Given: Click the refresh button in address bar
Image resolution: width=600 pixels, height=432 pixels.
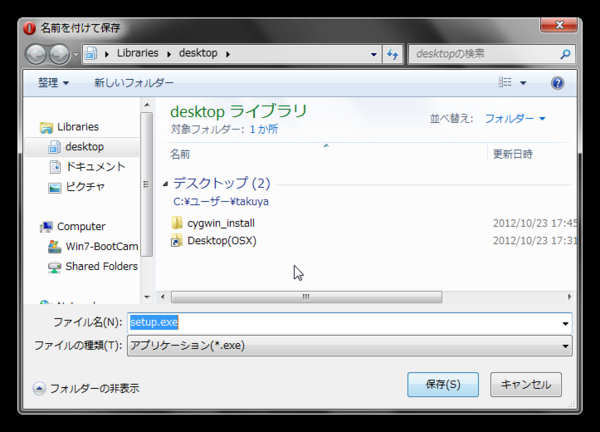Looking at the screenshot, I should point(393,54).
